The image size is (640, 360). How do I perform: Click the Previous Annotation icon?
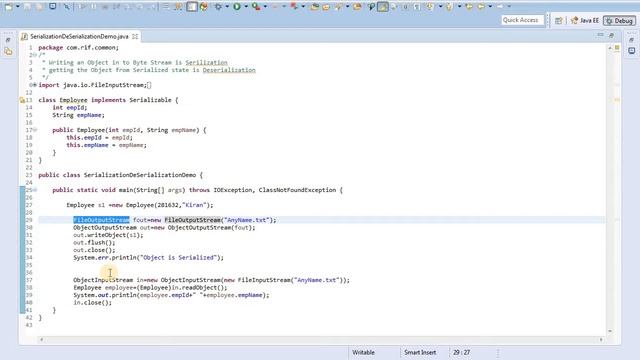click(449, 7)
